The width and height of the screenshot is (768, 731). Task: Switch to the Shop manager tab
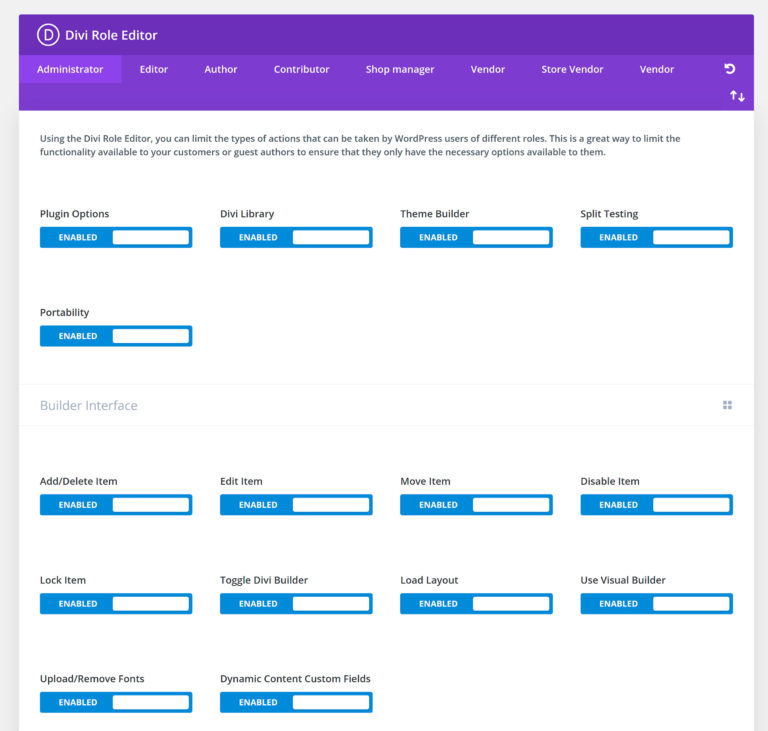400,69
